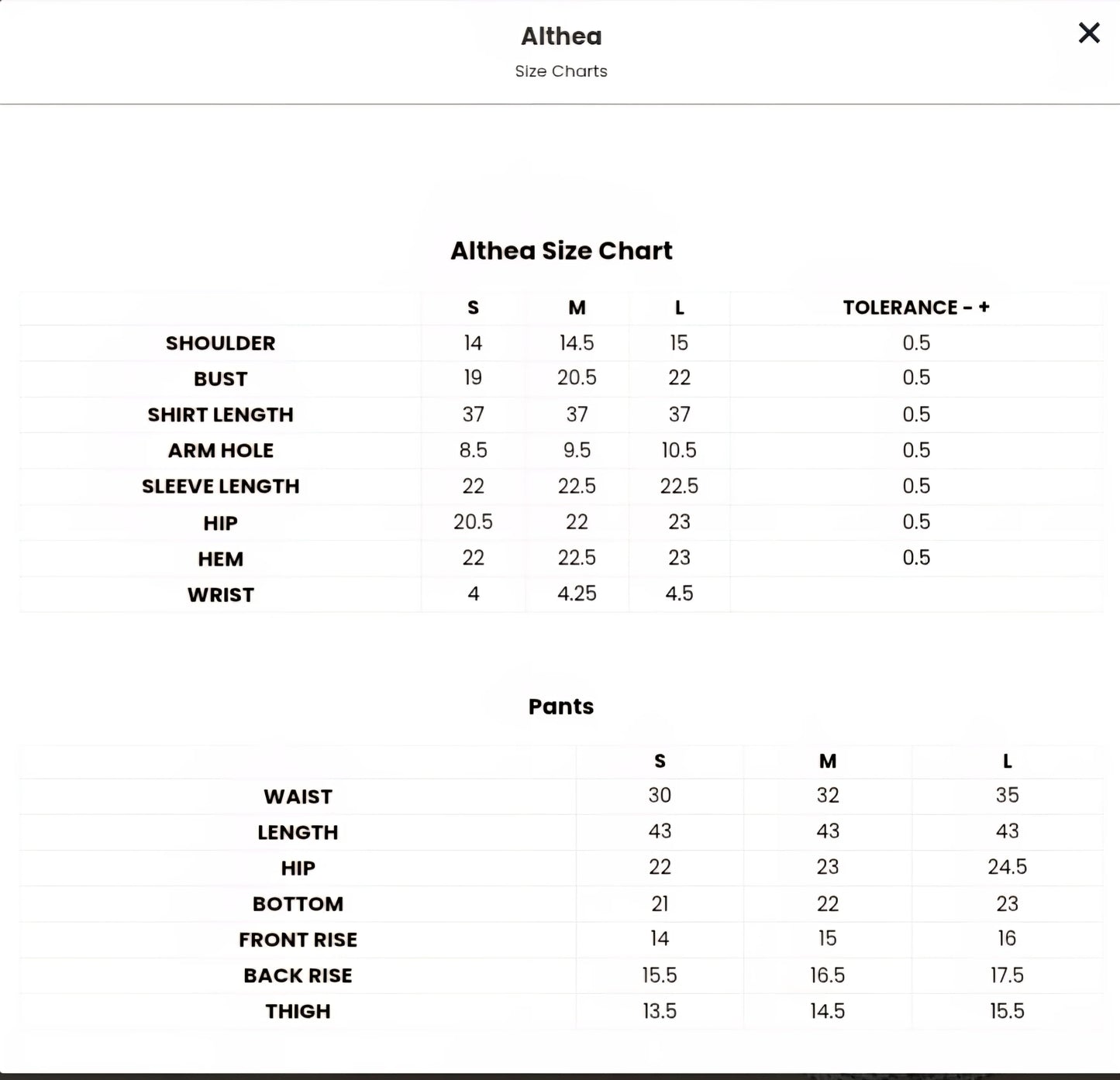Select the THIGH row label

click(x=298, y=1011)
